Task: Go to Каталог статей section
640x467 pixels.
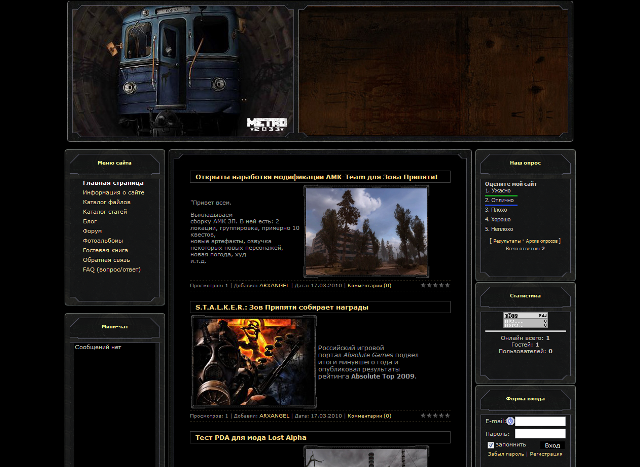Action: click(104, 212)
